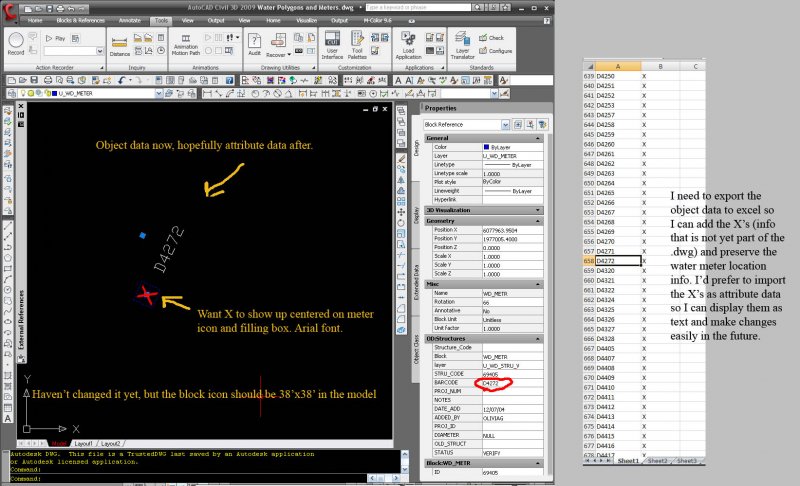Open the User Interface customization (CUI)

332,45
